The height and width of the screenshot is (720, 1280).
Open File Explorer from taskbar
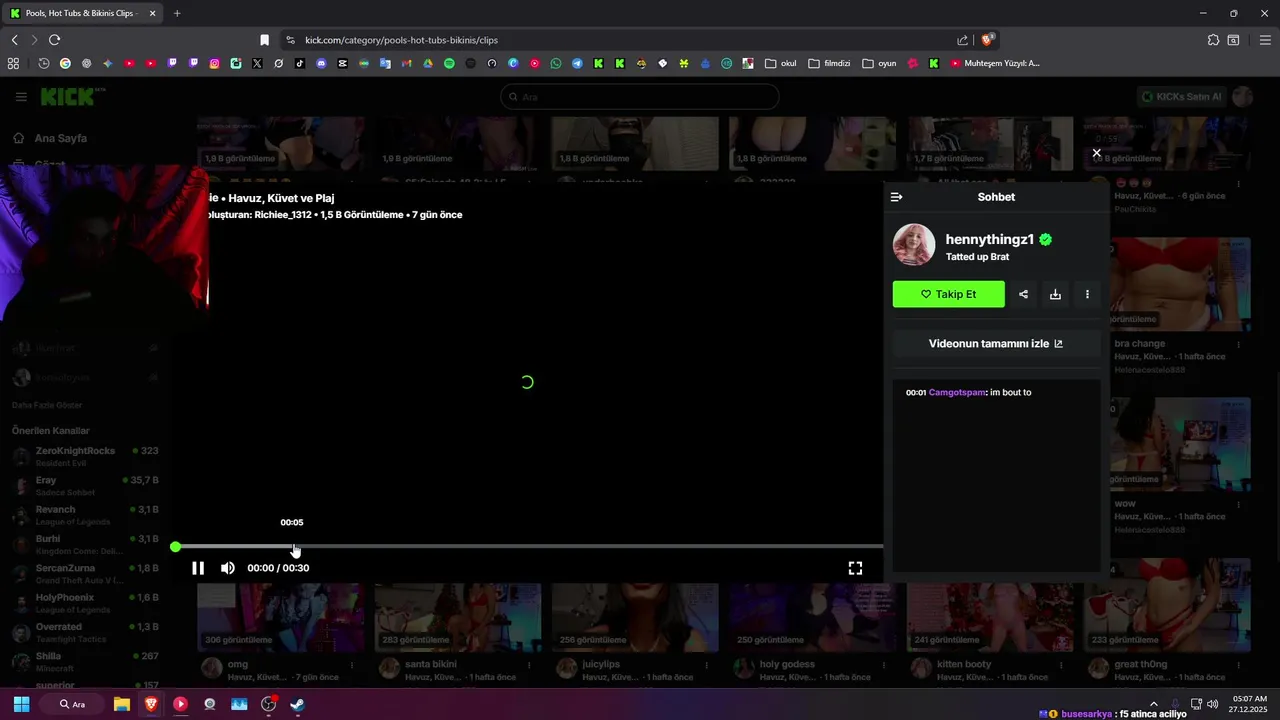click(121, 704)
